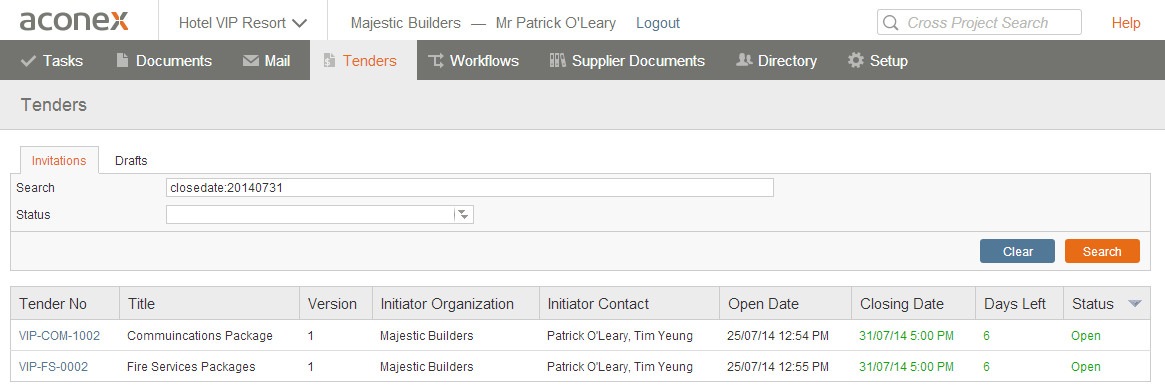Focus the closedate search text field

[x=470, y=188]
